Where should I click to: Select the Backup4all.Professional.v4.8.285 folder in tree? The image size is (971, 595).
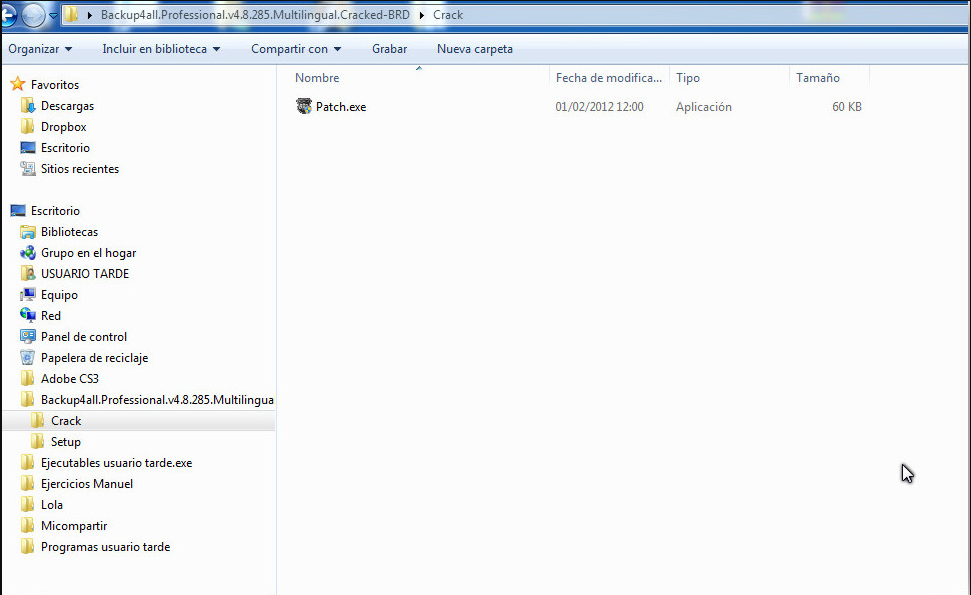coord(157,400)
